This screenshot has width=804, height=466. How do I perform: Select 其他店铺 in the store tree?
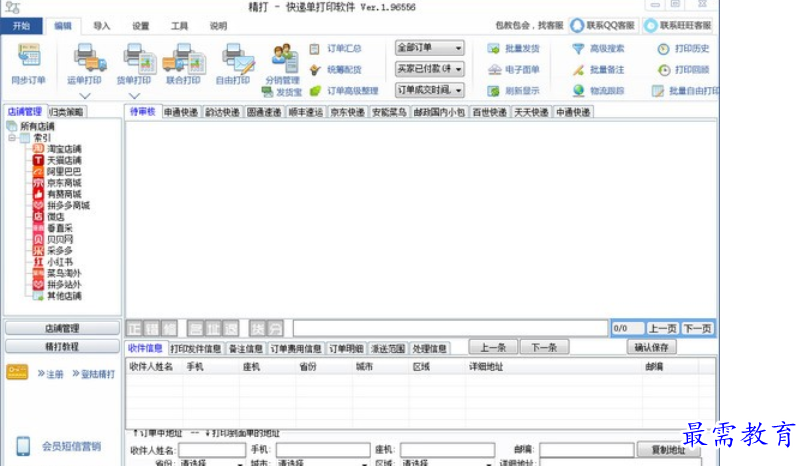coord(64,296)
